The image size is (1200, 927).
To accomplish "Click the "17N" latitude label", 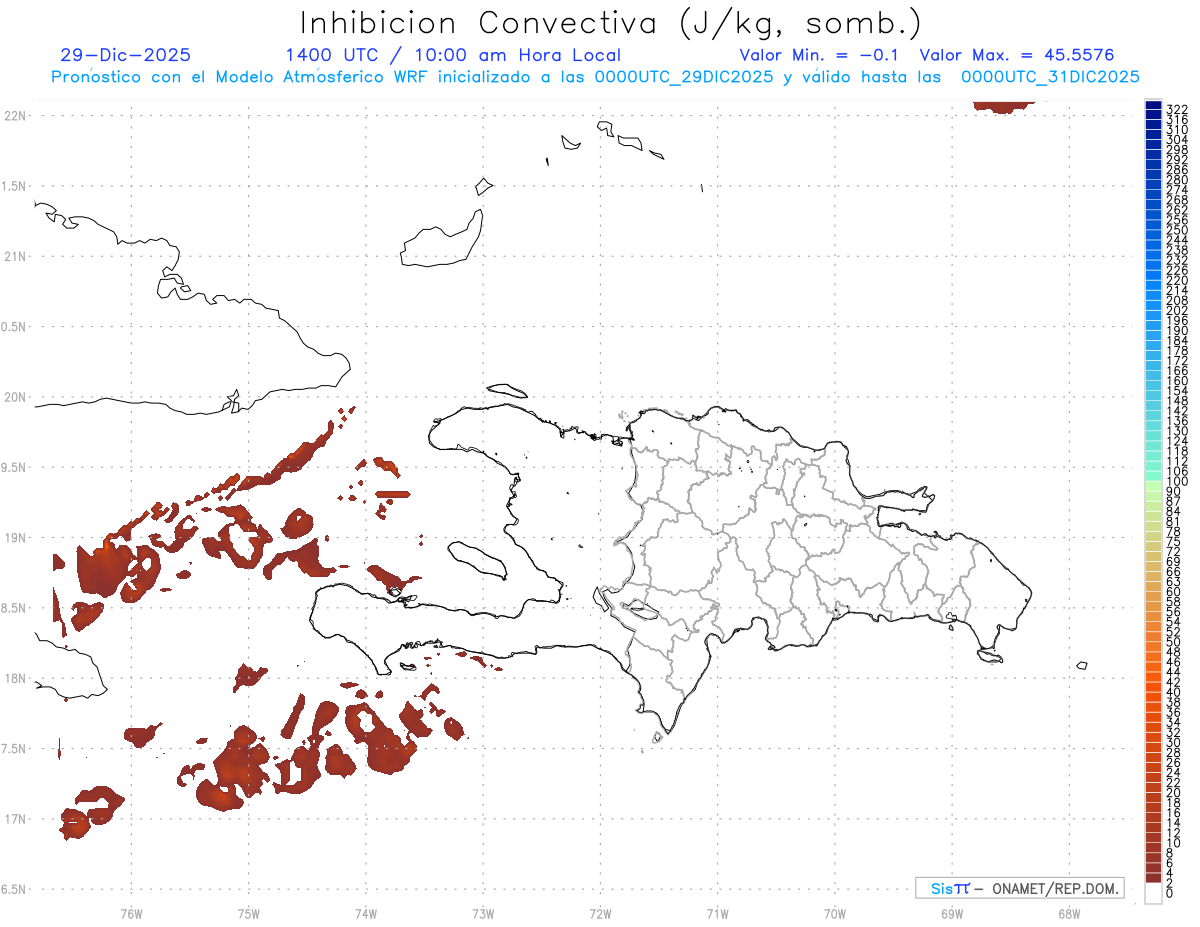I will [15, 819].
